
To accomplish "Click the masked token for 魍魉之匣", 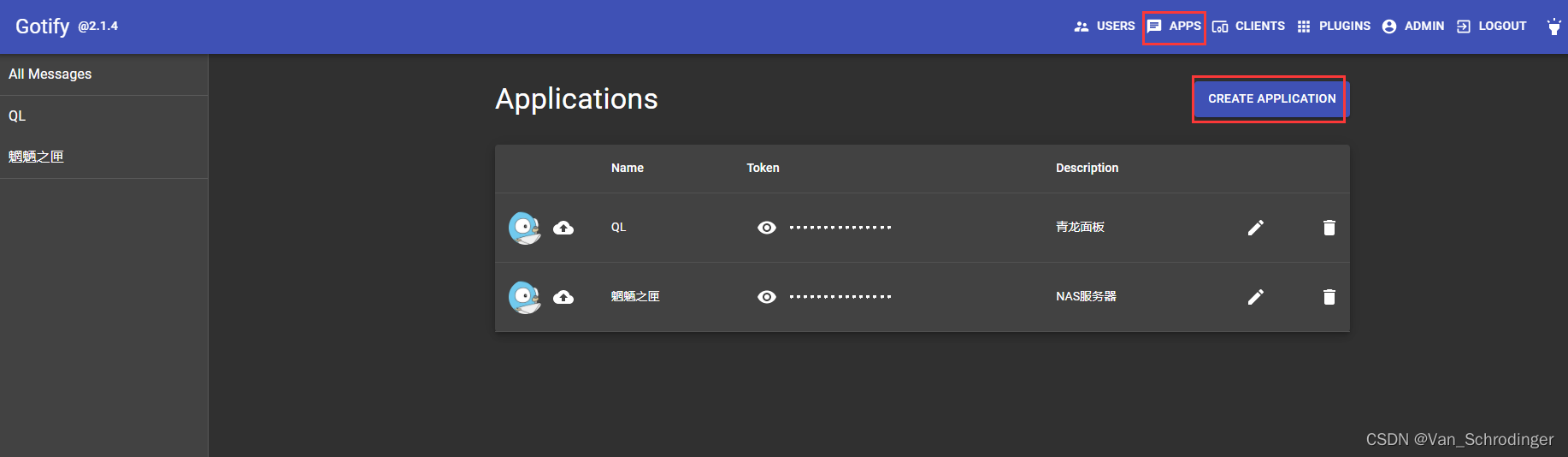I will [x=840, y=297].
